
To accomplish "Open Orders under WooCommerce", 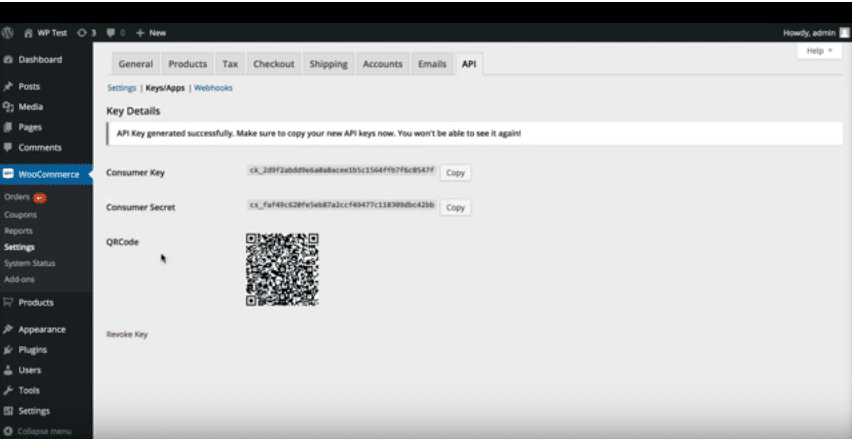I will (17, 197).
